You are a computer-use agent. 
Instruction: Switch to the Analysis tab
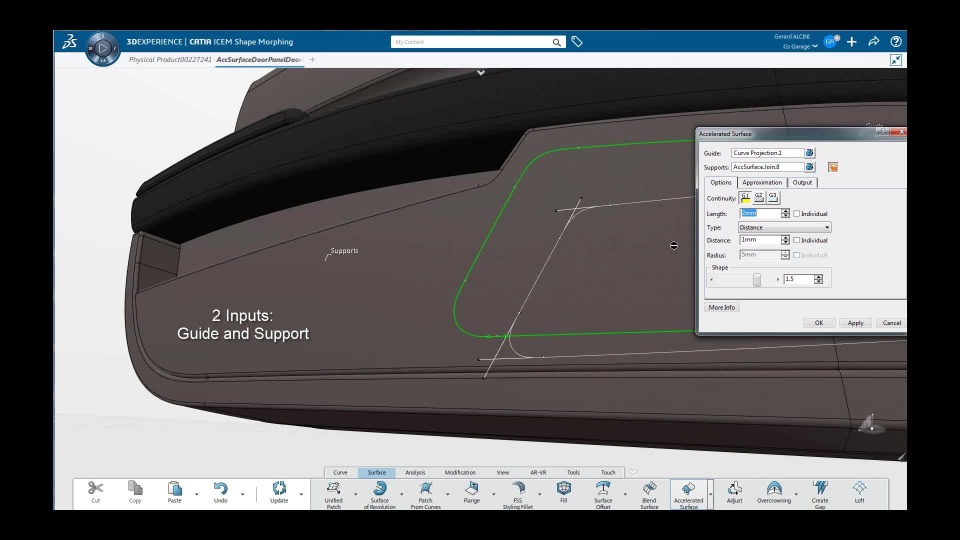coord(415,472)
